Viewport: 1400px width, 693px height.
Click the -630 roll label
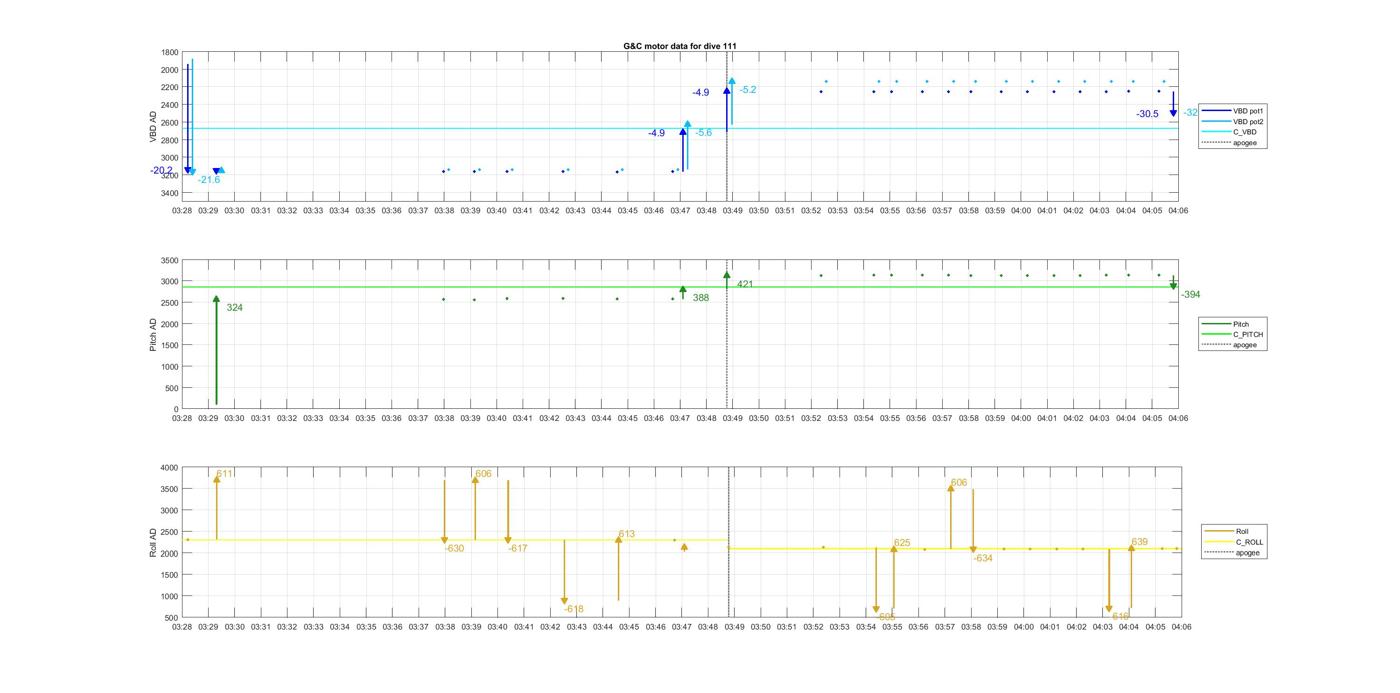click(x=454, y=548)
